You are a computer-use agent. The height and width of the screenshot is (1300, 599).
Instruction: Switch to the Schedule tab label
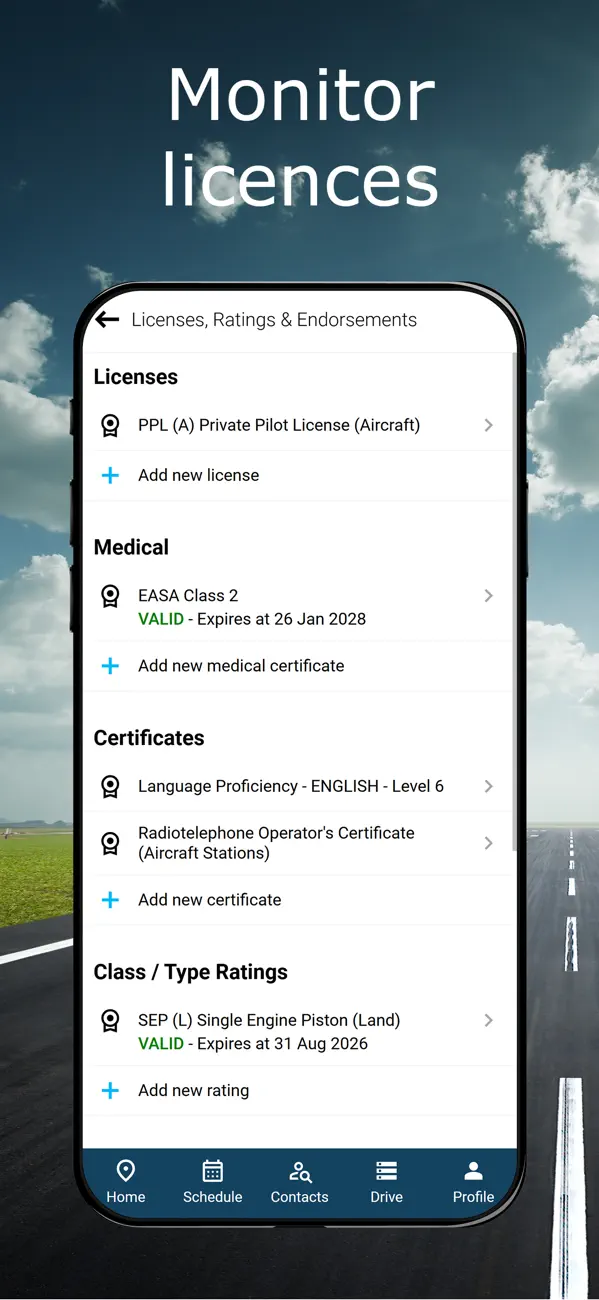point(213,1197)
